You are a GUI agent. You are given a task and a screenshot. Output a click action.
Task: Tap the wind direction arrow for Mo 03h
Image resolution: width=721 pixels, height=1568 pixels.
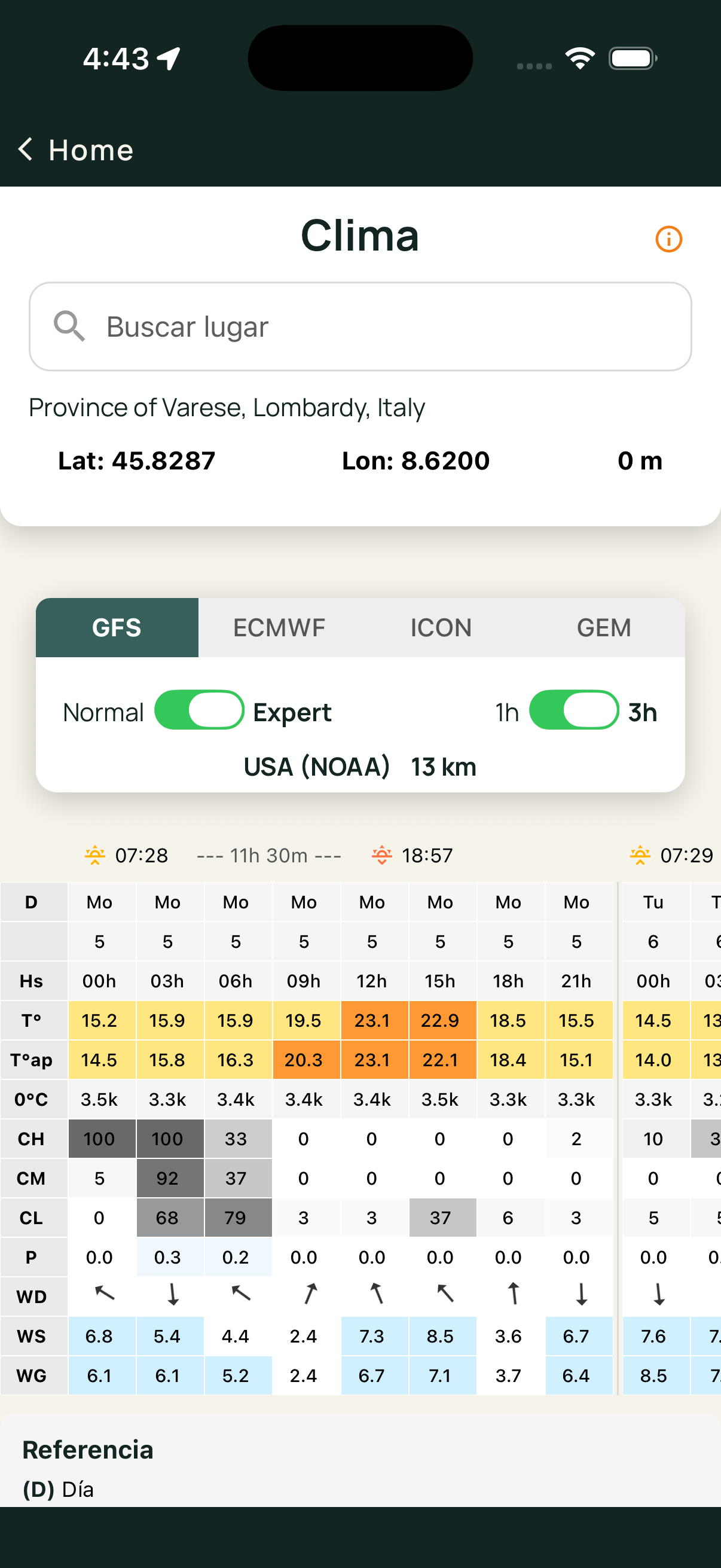tap(173, 1294)
